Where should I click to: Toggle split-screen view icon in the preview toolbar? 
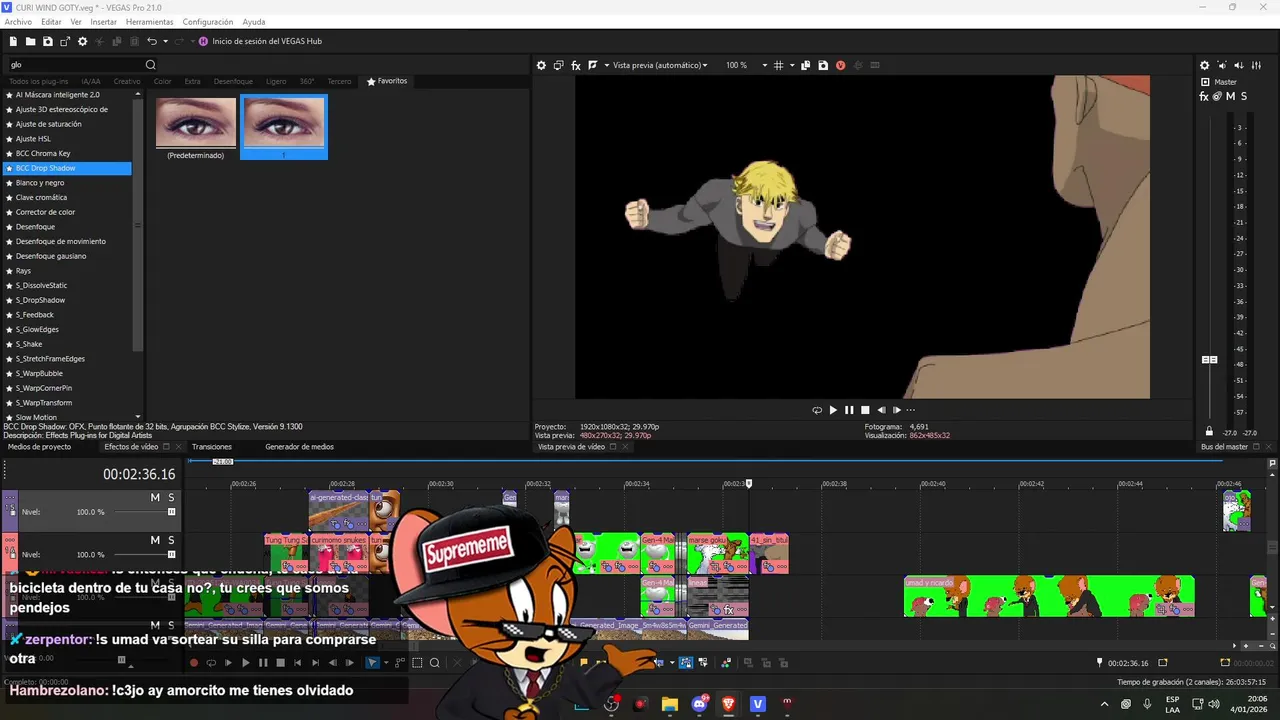click(592, 65)
